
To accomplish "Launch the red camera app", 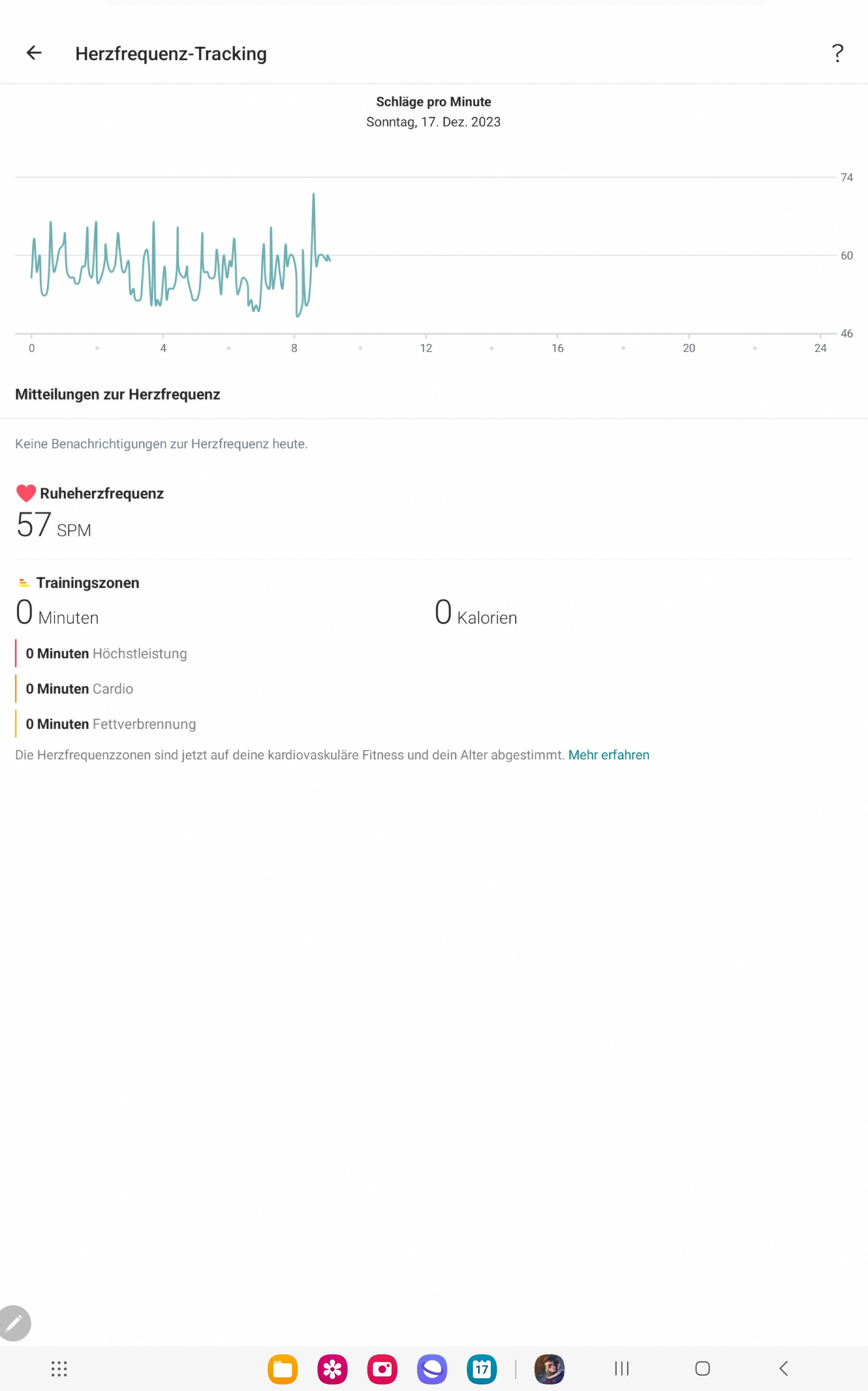I will coord(382,1369).
